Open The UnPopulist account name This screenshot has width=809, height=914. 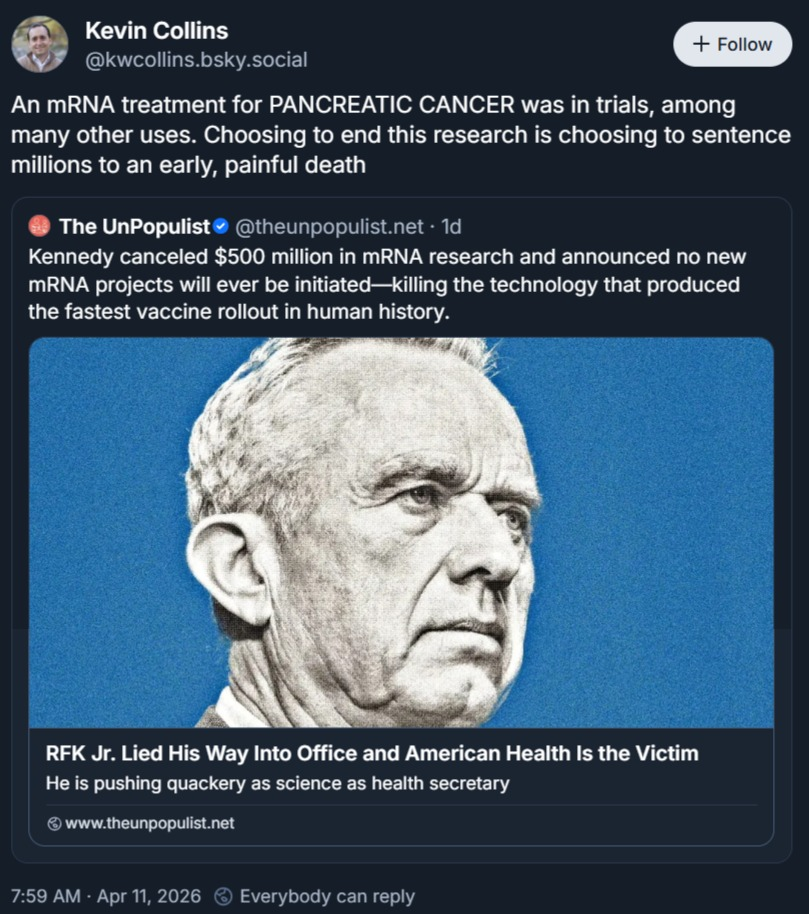click(135, 226)
